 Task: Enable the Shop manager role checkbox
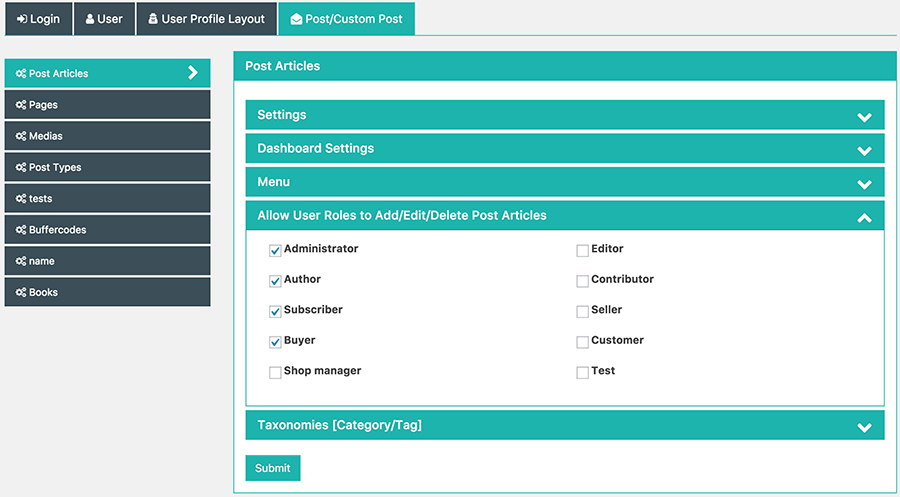point(275,372)
